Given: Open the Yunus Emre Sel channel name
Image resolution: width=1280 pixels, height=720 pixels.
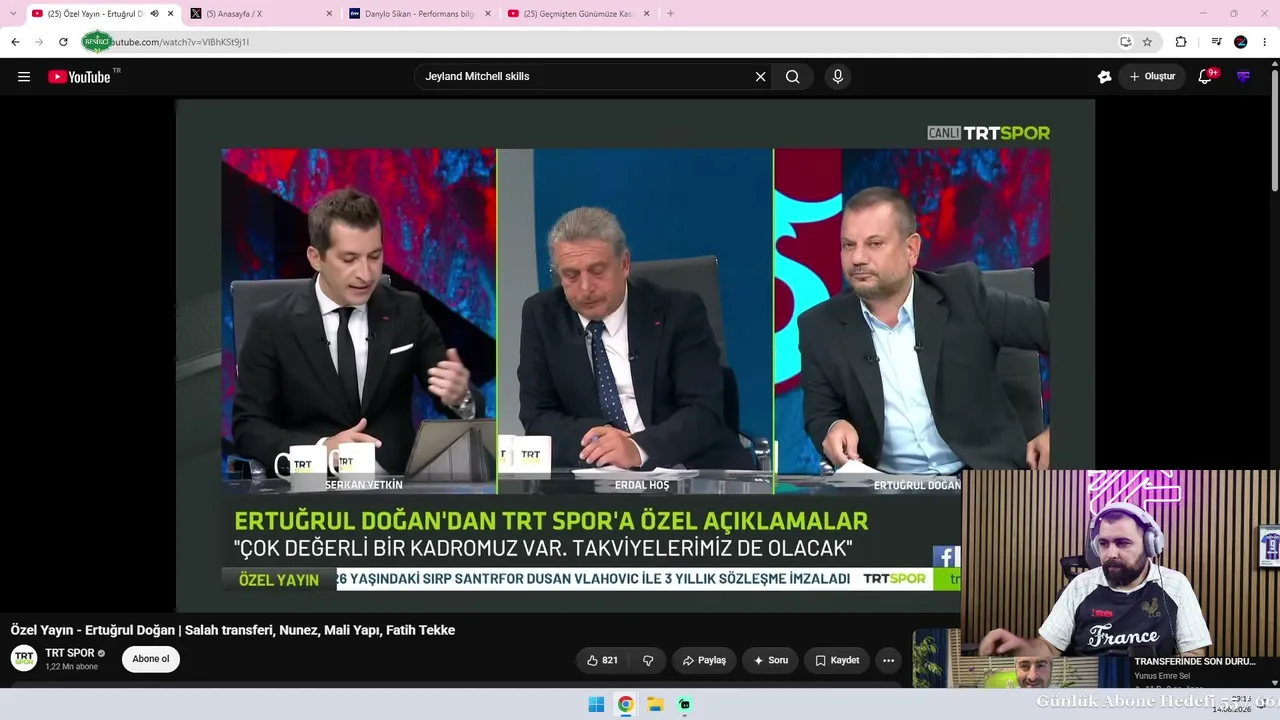Looking at the screenshot, I should pos(1162,676).
